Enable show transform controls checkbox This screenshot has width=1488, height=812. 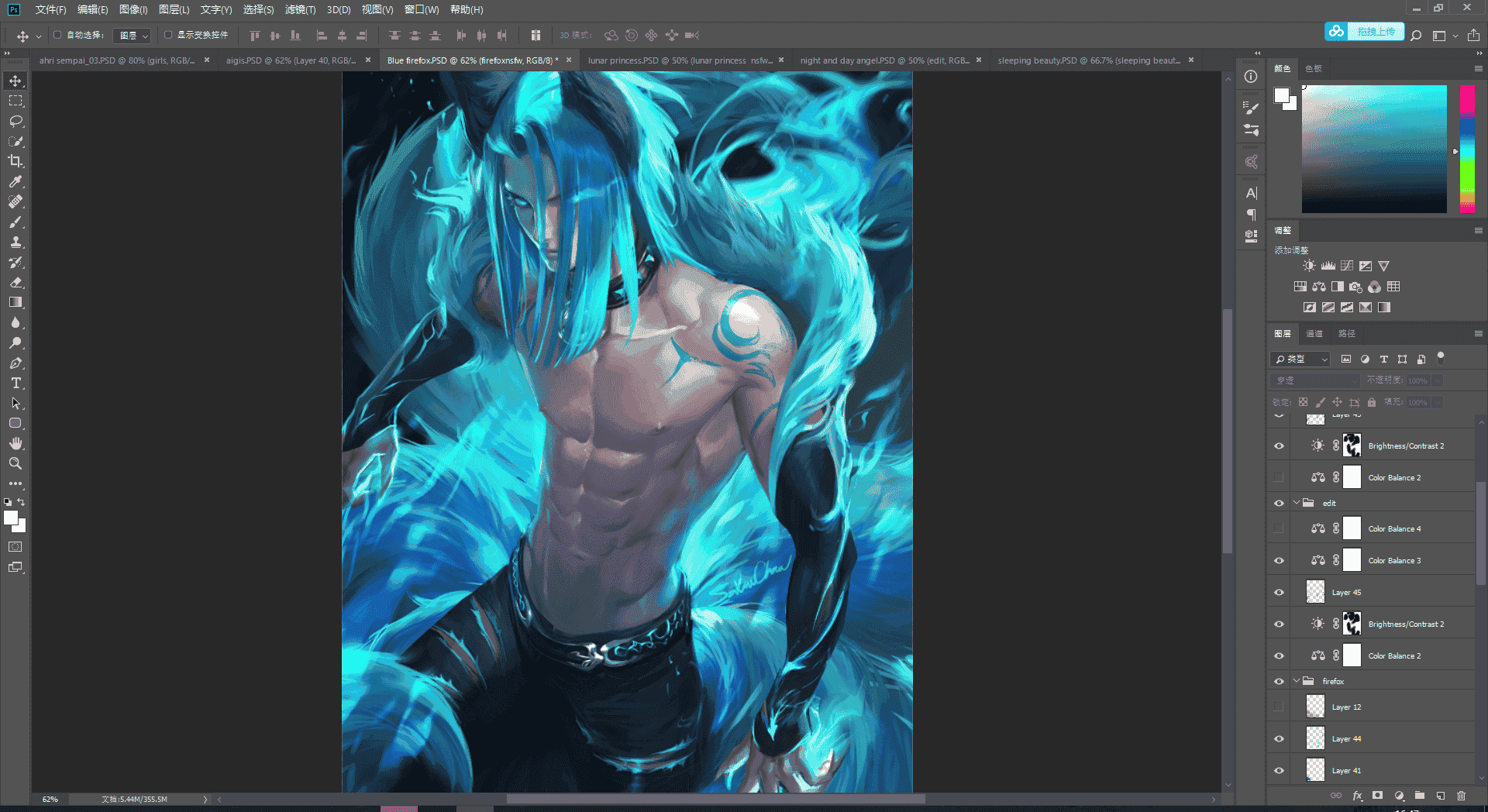168,35
